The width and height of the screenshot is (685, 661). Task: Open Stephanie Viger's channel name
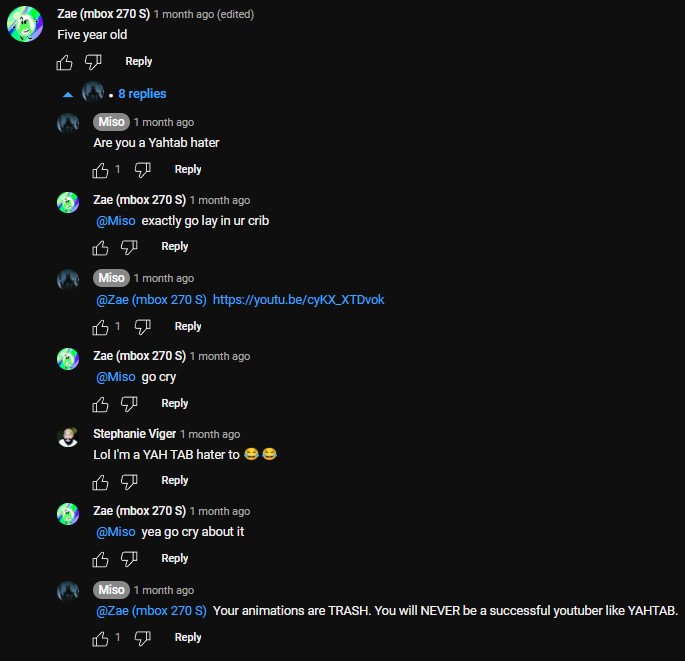coord(135,433)
